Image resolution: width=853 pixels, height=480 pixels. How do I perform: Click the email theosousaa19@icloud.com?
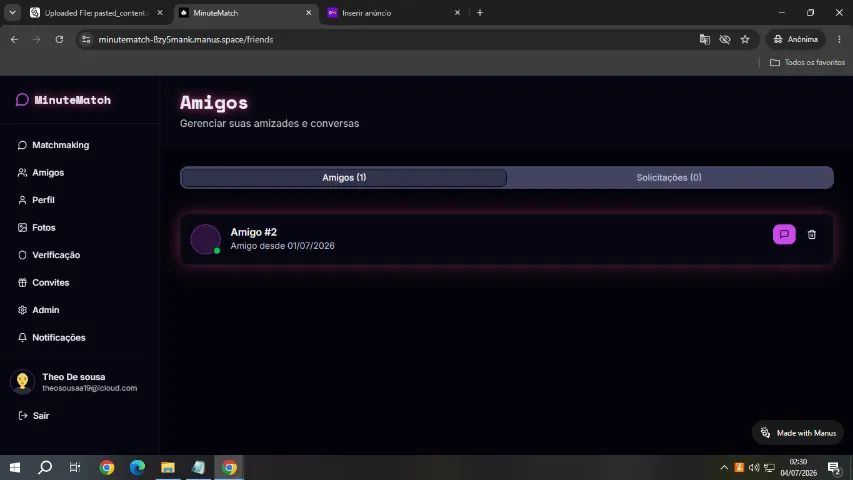pyautogui.click(x=90, y=388)
